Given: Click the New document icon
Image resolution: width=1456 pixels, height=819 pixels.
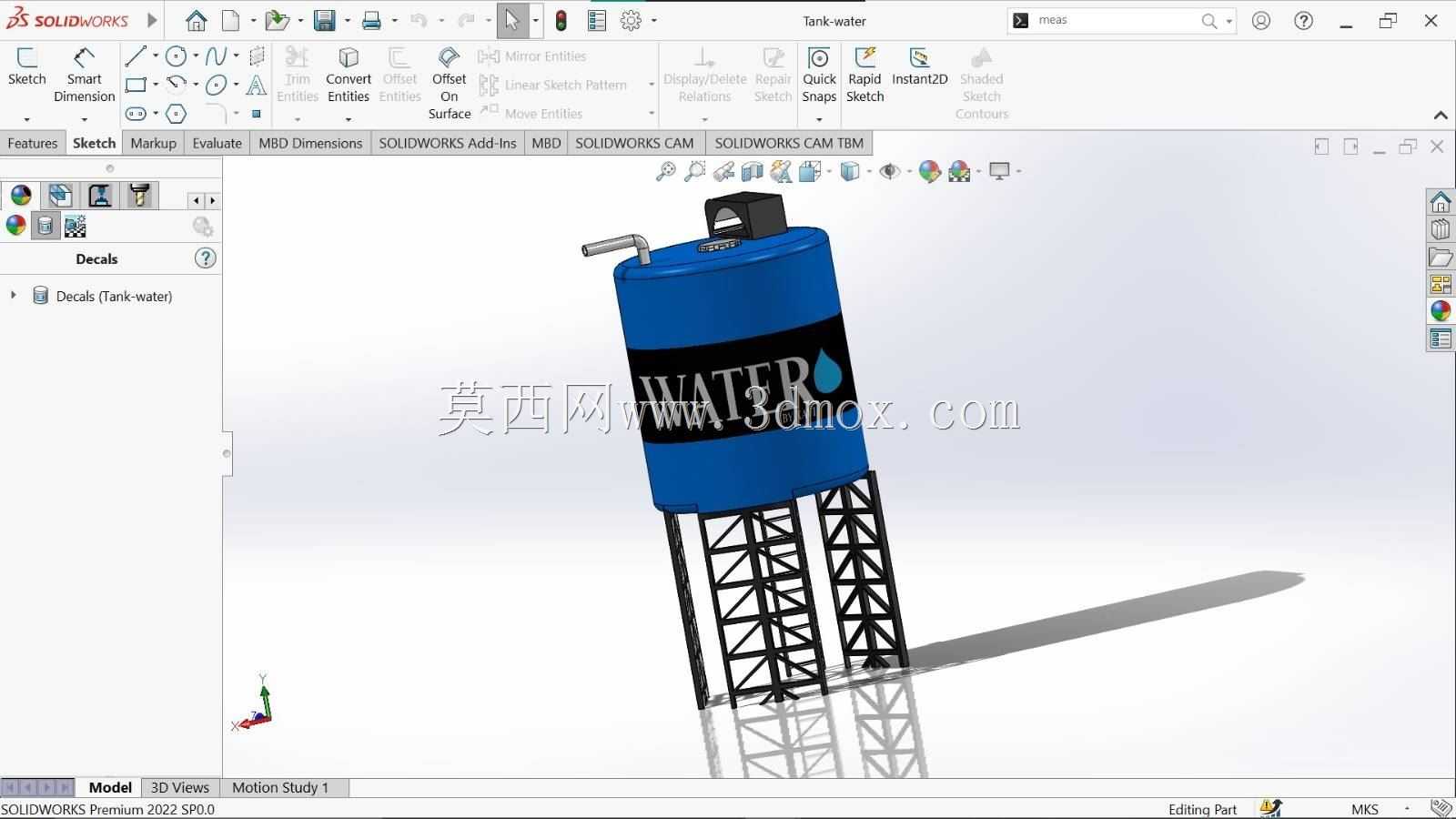Looking at the screenshot, I should [x=231, y=20].
